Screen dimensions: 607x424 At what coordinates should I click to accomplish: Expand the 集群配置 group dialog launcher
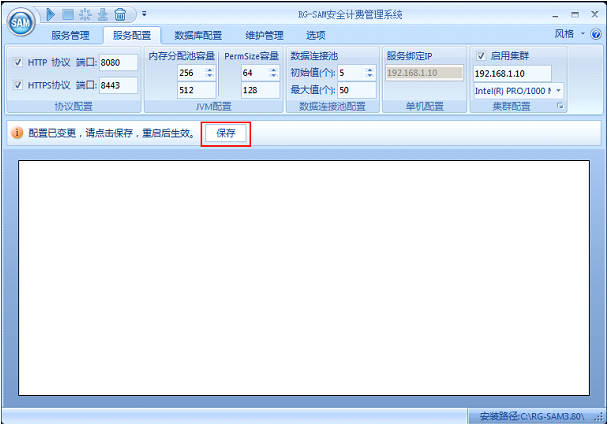pyautogui.click(x=560, y=106)
